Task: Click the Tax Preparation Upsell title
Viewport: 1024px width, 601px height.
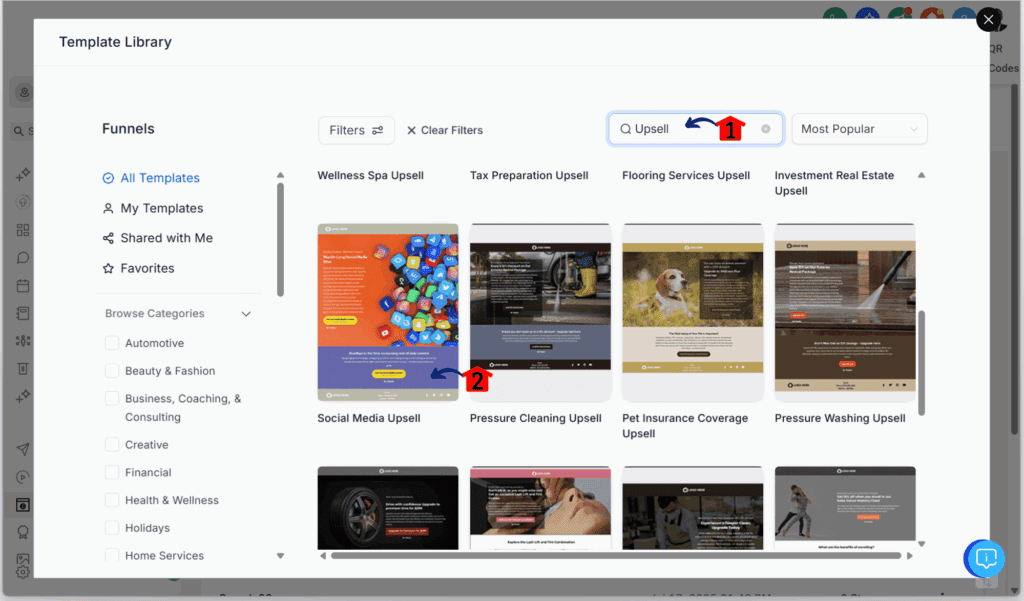Action: (529, 175)
